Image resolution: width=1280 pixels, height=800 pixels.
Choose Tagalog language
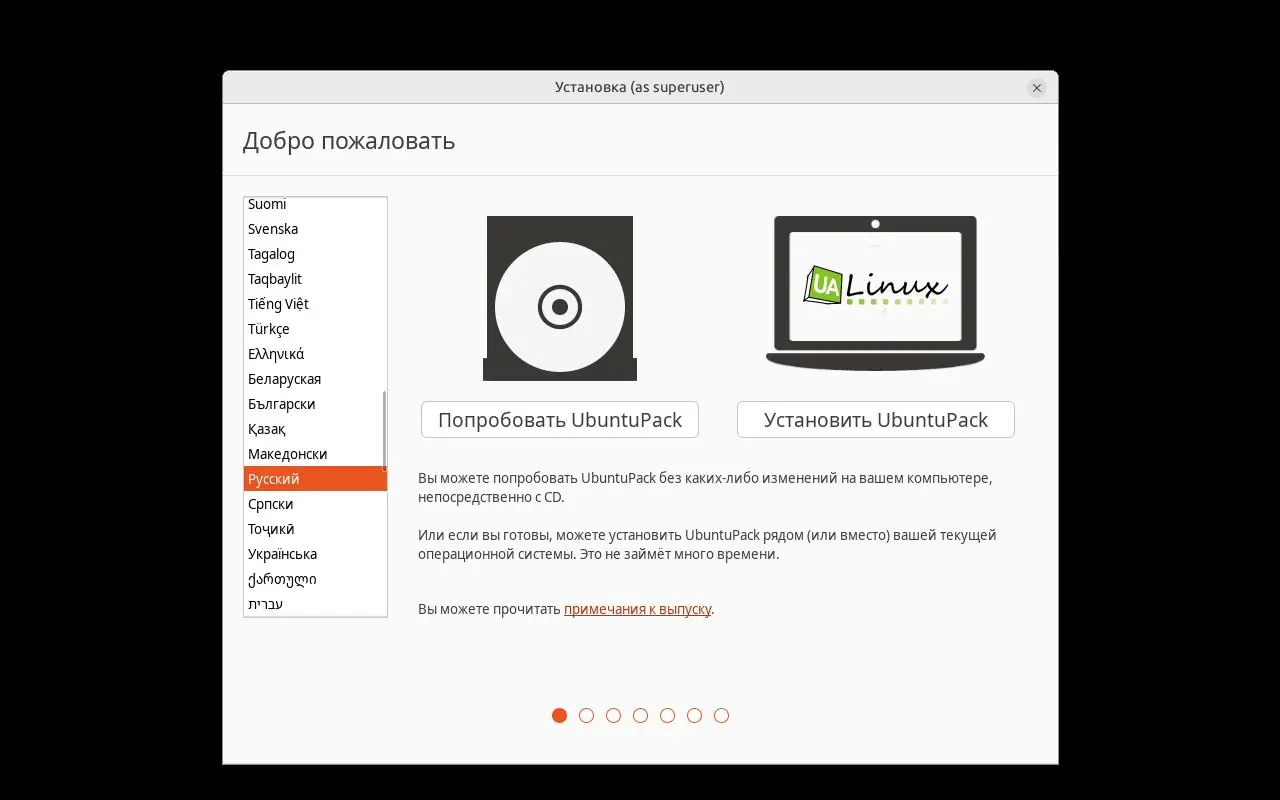315,254
